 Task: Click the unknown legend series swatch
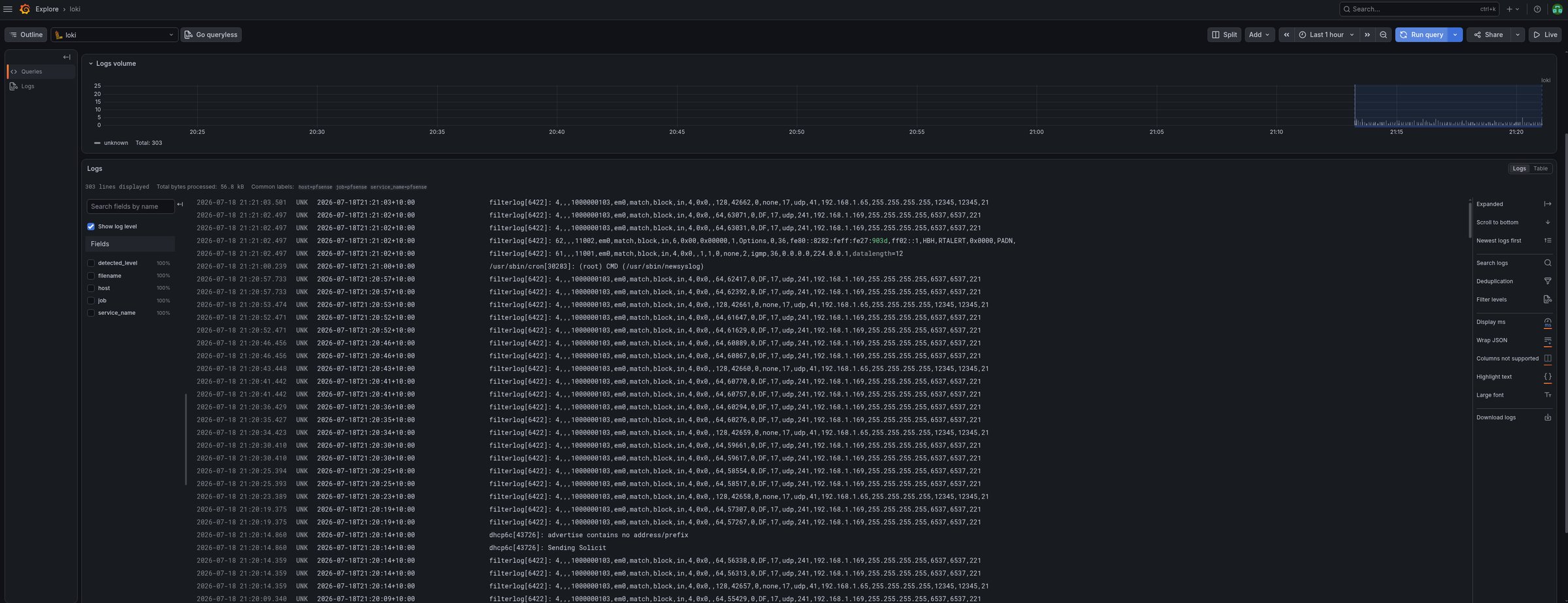(x=97, y=143)
